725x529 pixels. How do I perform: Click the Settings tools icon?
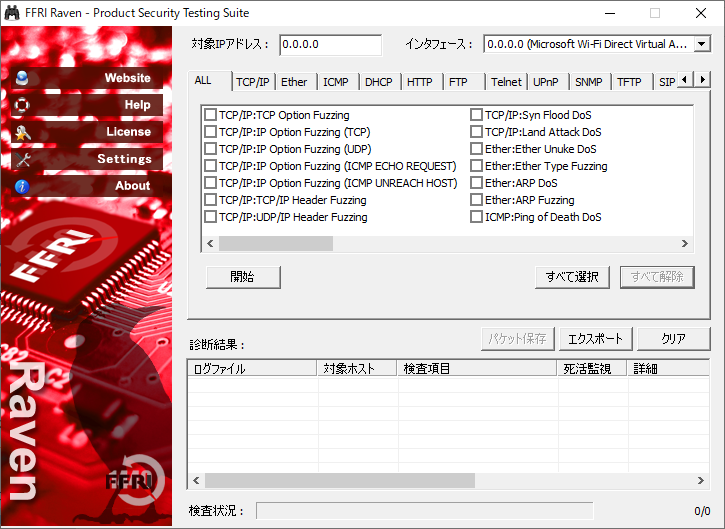pos(23,160)
